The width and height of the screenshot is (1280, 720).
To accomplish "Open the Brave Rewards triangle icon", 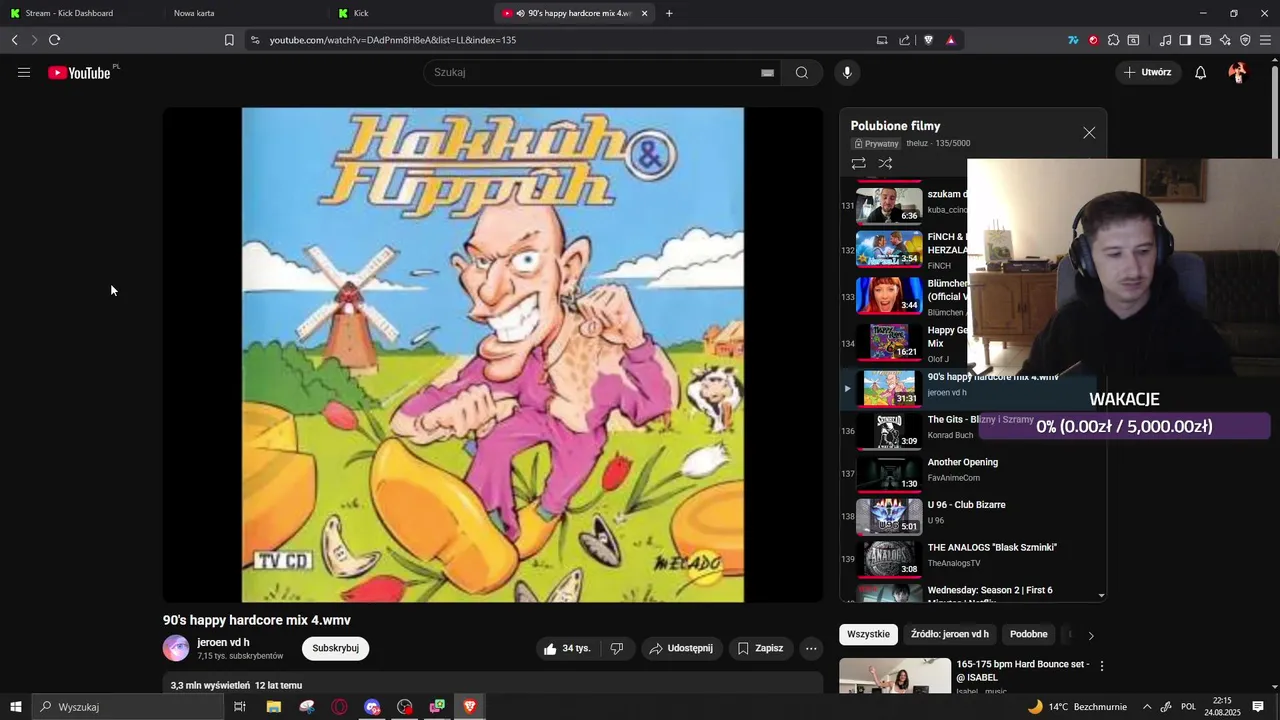I will pos(950,40).
